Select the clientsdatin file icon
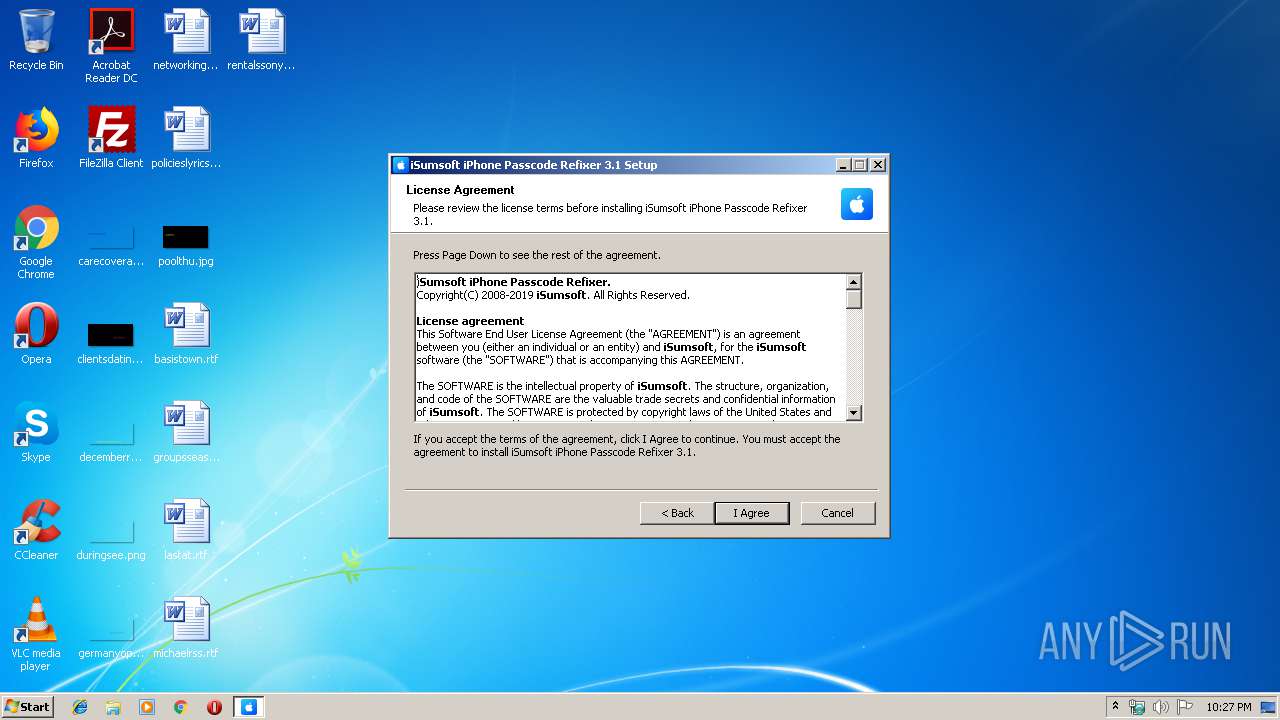Viewport: 1280px width, 720px height. [x=111, y=342]
